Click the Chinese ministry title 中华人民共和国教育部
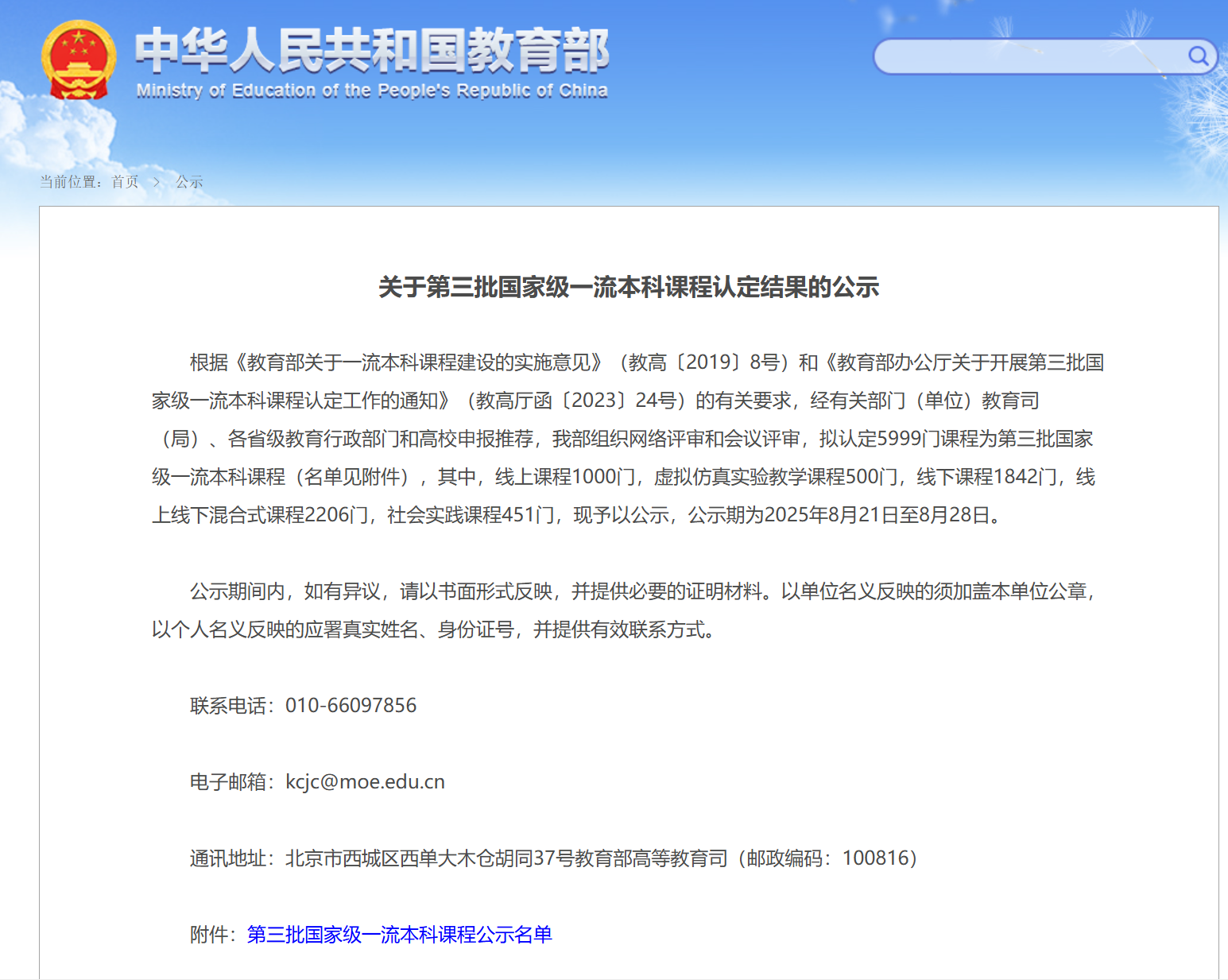 371,50
